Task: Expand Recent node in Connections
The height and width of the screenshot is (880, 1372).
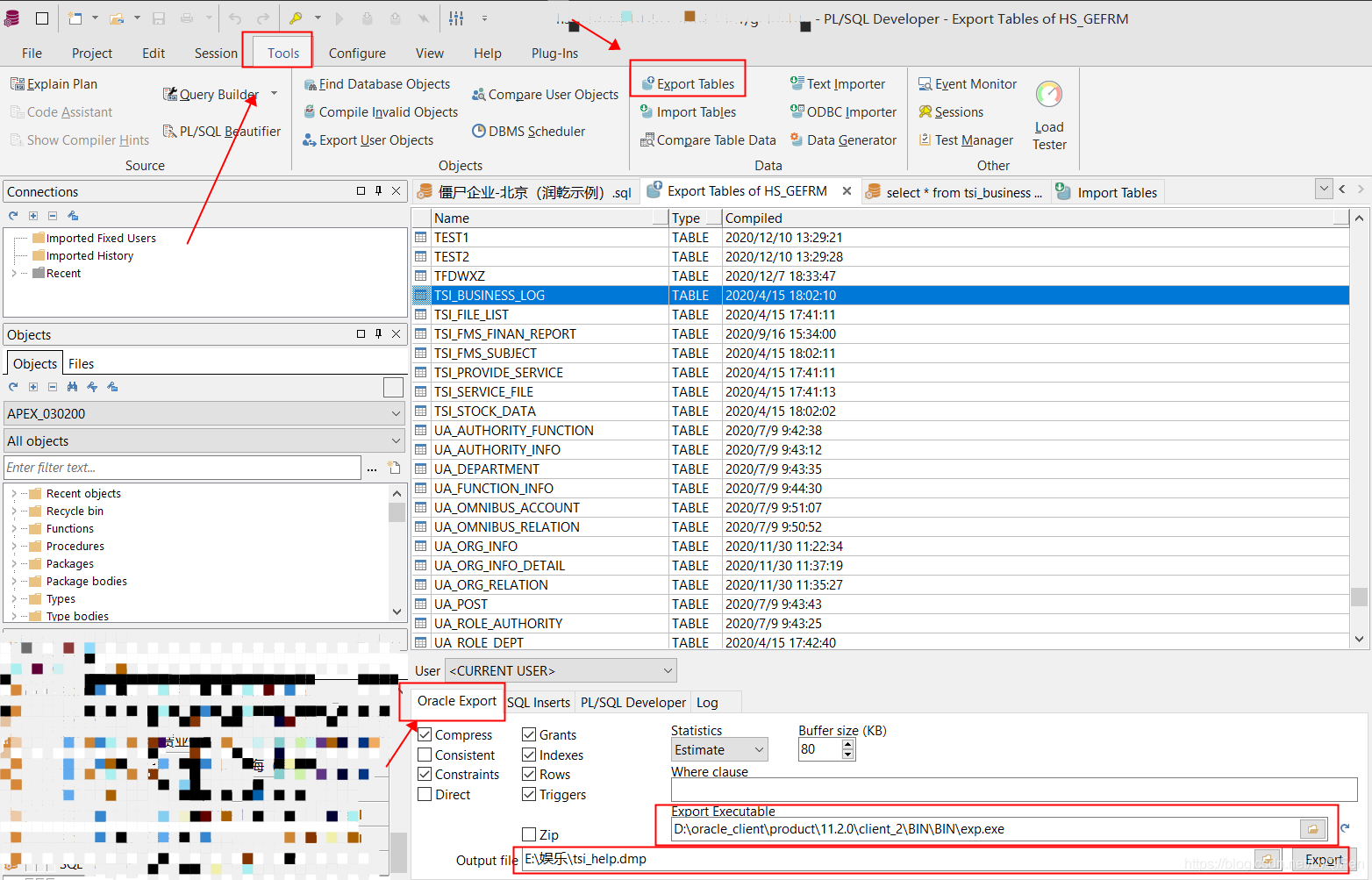Action: [14, 274]
